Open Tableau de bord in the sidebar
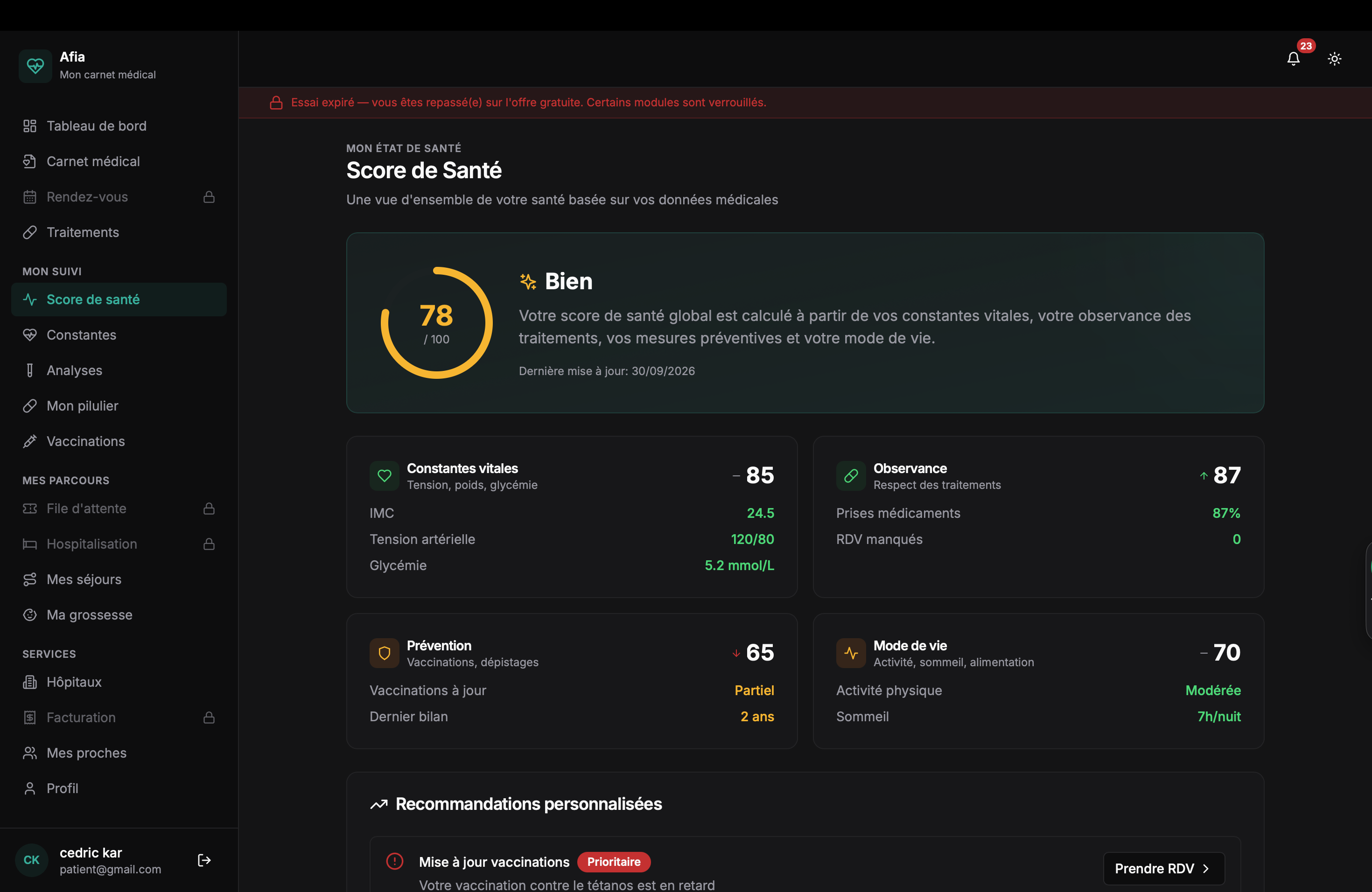Screen dimensions: 1372x892 (119, 126)
